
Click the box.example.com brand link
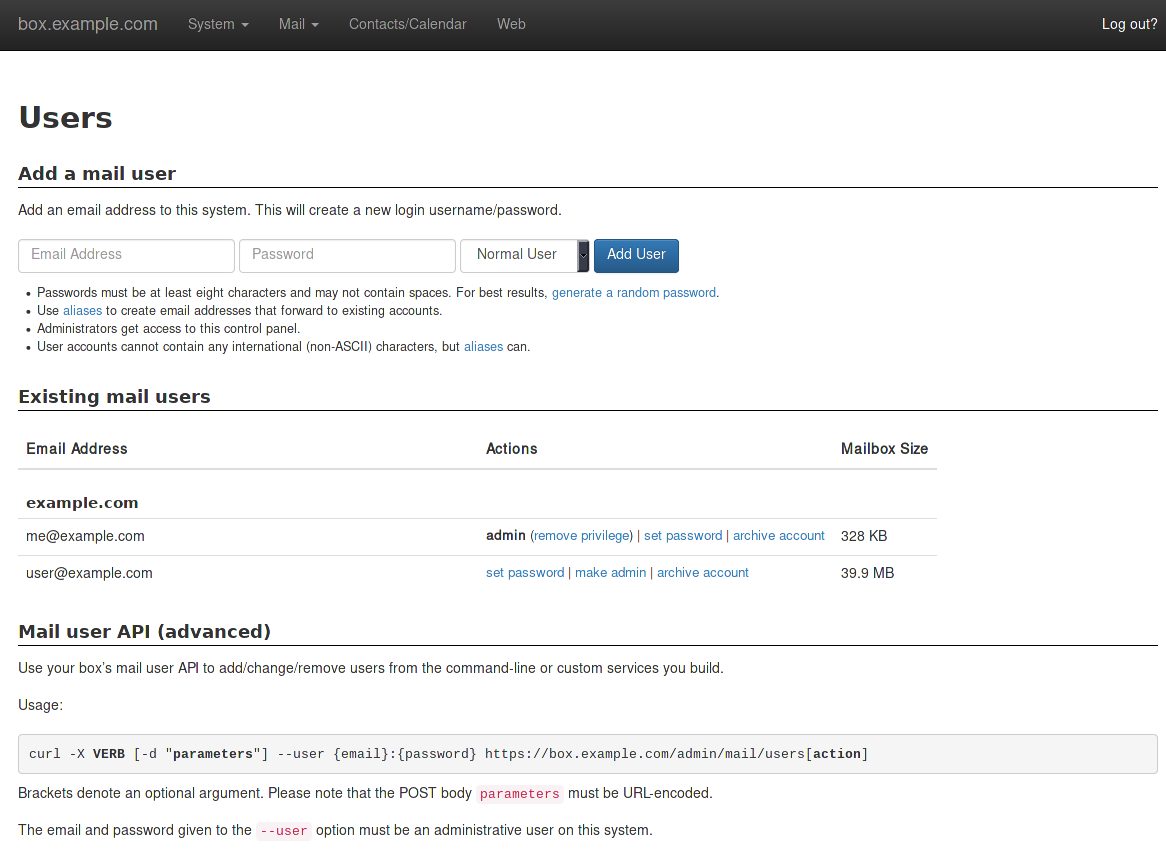point(87,23)
